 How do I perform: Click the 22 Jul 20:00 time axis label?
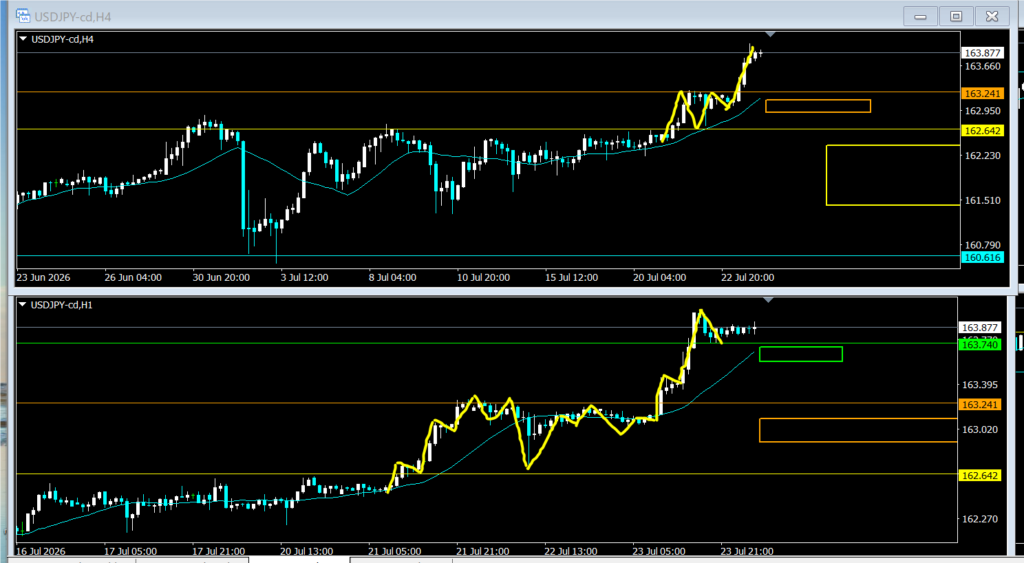748,277
